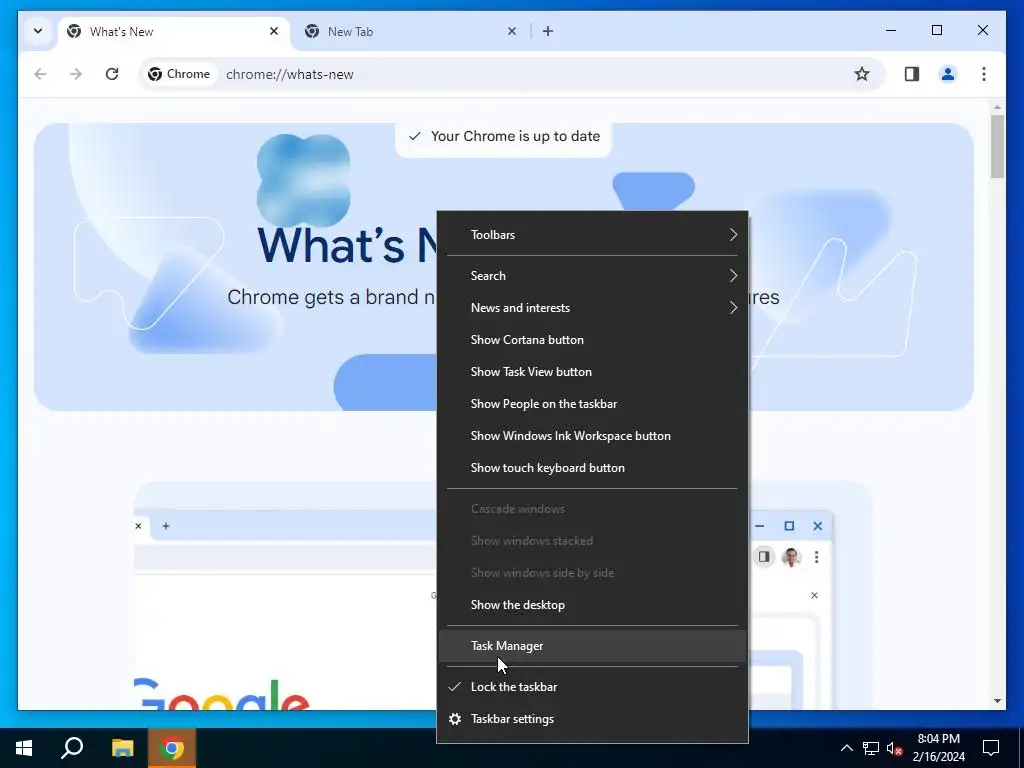Click the network tray icon
This screenshot has width=1024, height=768.
871,748
